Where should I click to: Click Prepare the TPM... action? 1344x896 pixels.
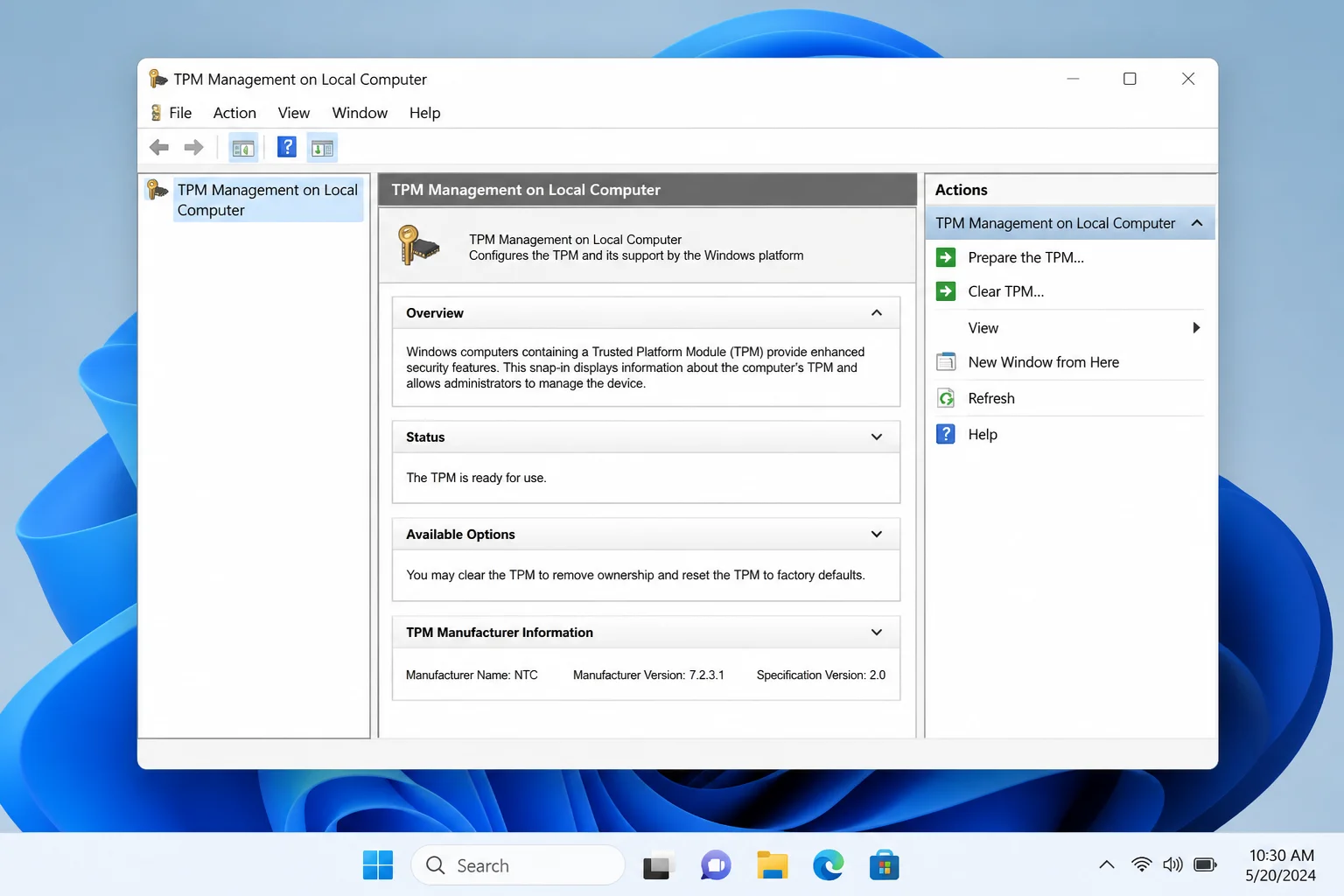pos(1025,257)
